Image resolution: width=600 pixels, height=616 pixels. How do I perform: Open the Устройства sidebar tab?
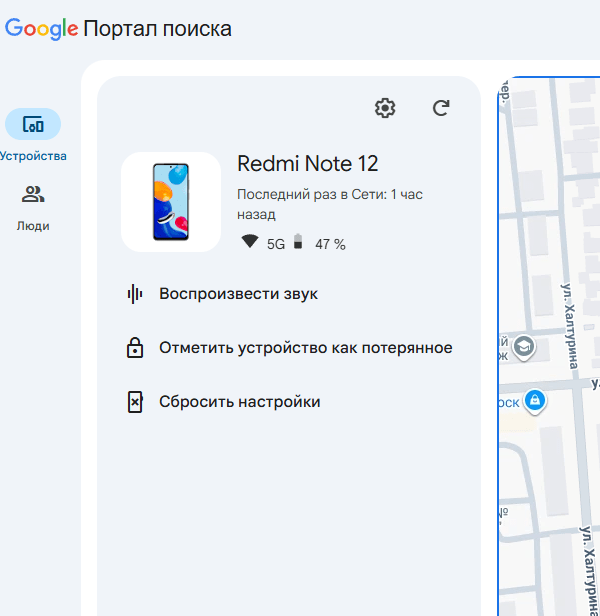pos(33,135)
